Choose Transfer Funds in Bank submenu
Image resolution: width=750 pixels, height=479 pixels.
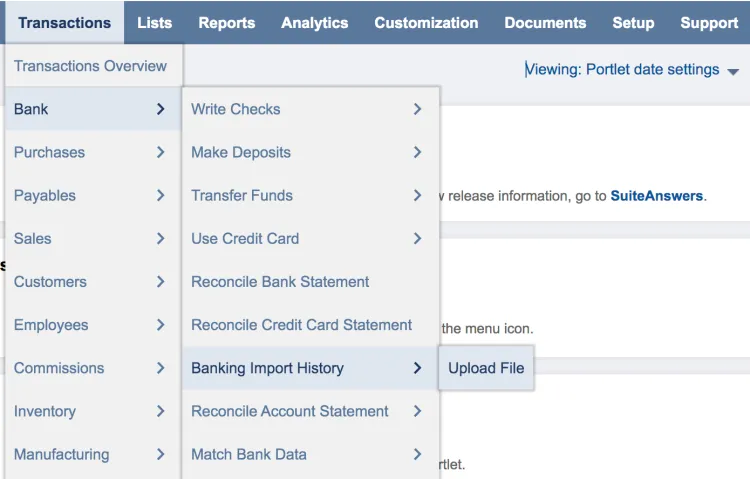point(310,195)
